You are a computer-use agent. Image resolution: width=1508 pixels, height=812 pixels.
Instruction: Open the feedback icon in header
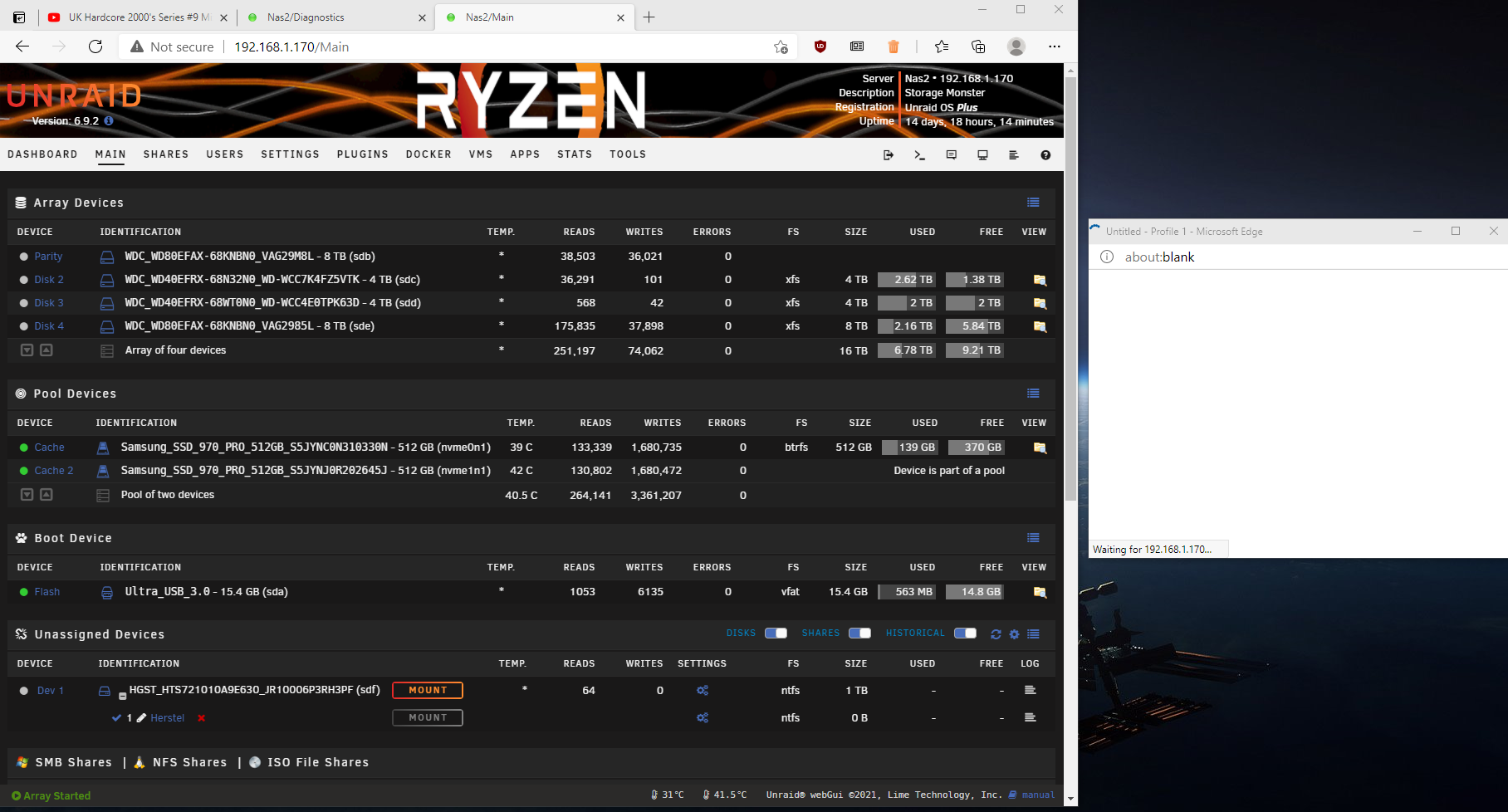(952, 155)
